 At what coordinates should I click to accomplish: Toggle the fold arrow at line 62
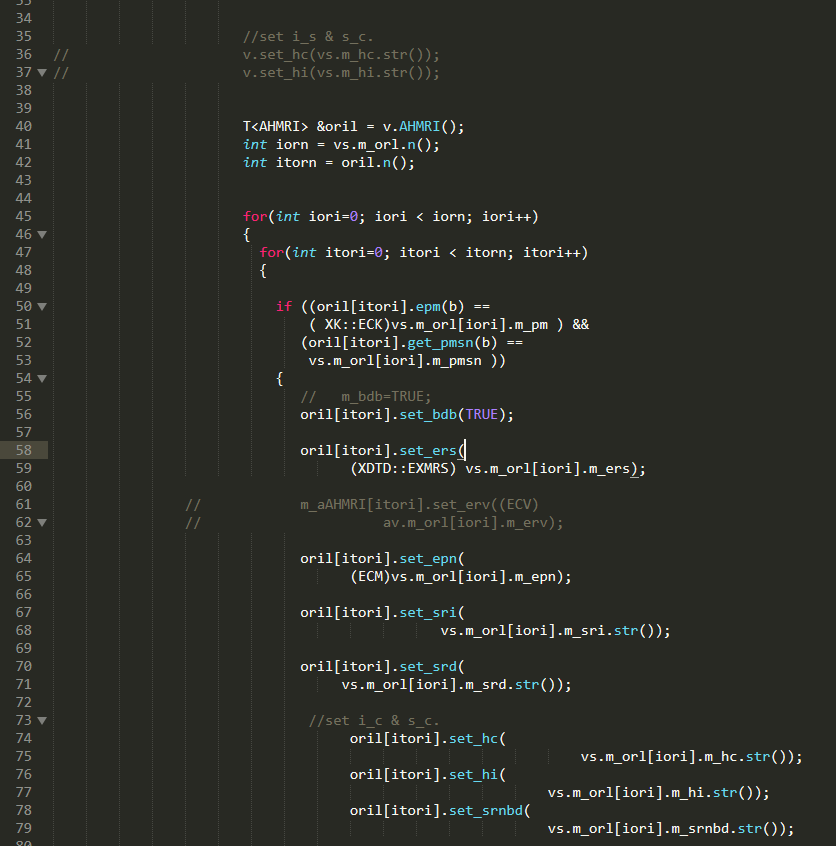(x=42, y=523)
